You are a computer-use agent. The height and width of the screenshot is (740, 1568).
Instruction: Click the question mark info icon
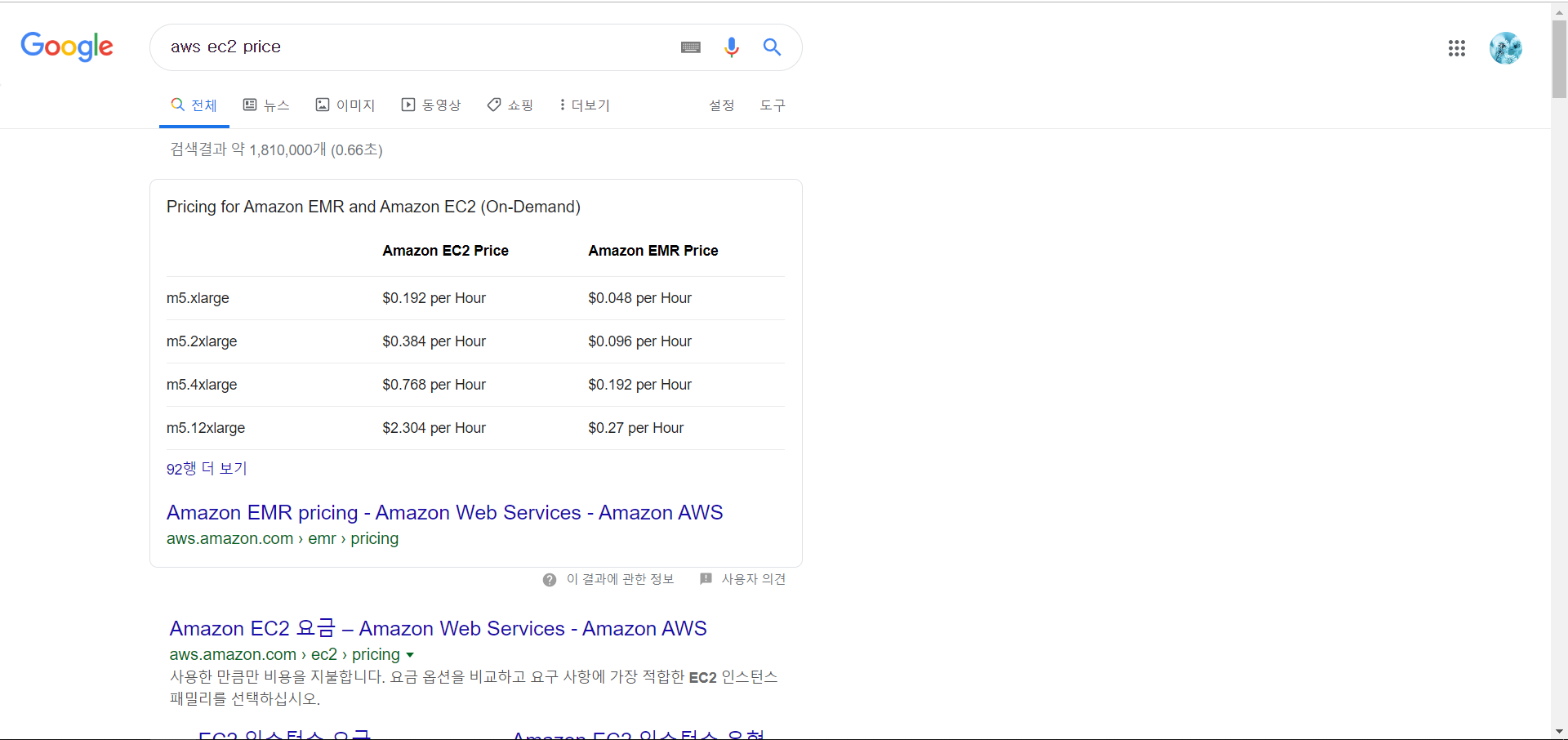click(x=550, y=579)
